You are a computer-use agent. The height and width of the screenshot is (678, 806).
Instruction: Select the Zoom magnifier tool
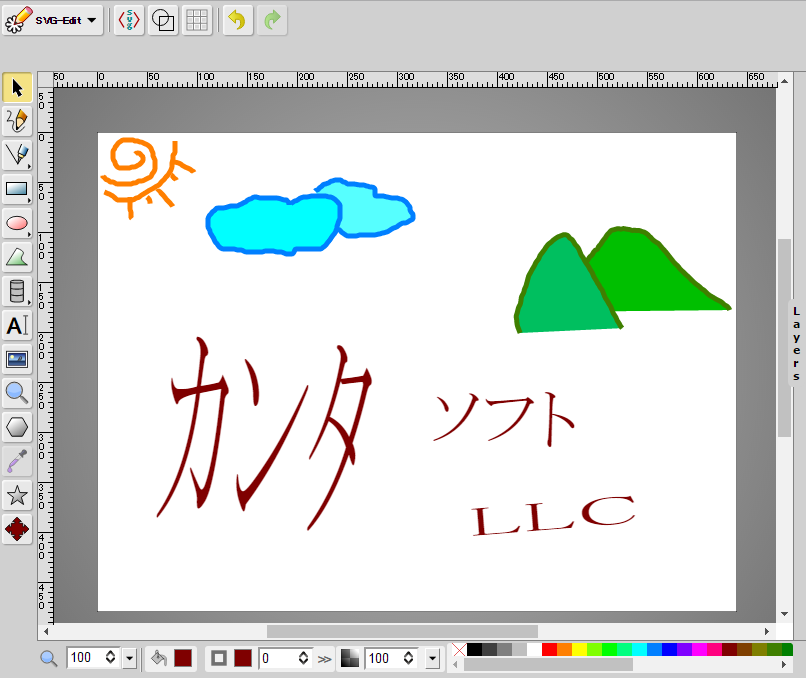(17, 393)
